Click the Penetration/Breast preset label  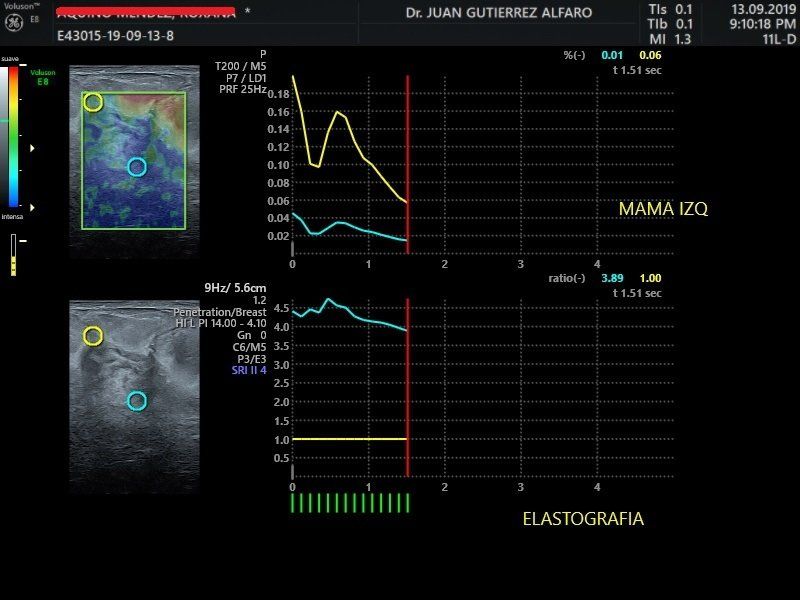(220, 312)
